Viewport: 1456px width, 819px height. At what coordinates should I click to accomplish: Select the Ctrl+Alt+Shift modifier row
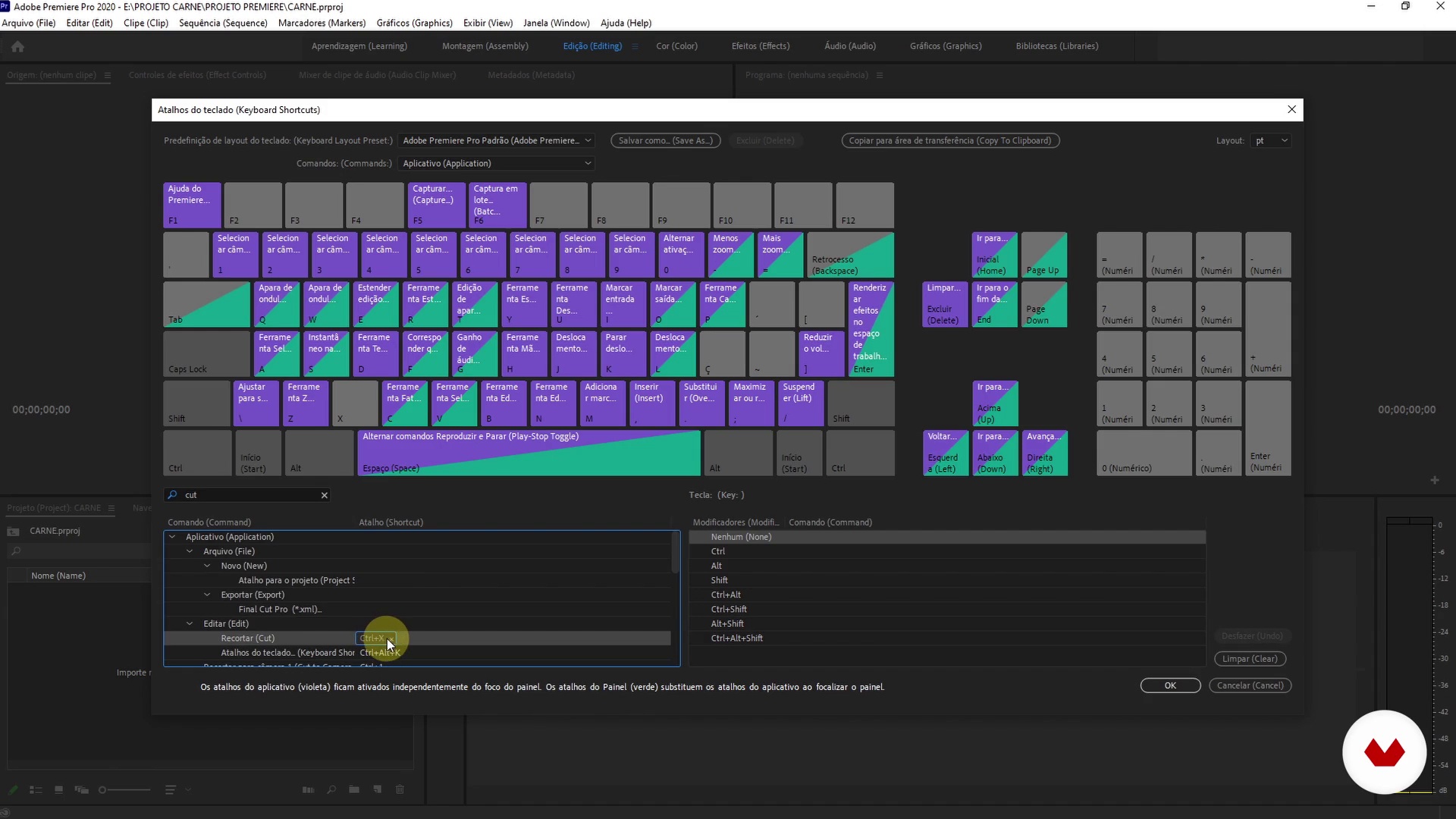[x=946, y=639]
